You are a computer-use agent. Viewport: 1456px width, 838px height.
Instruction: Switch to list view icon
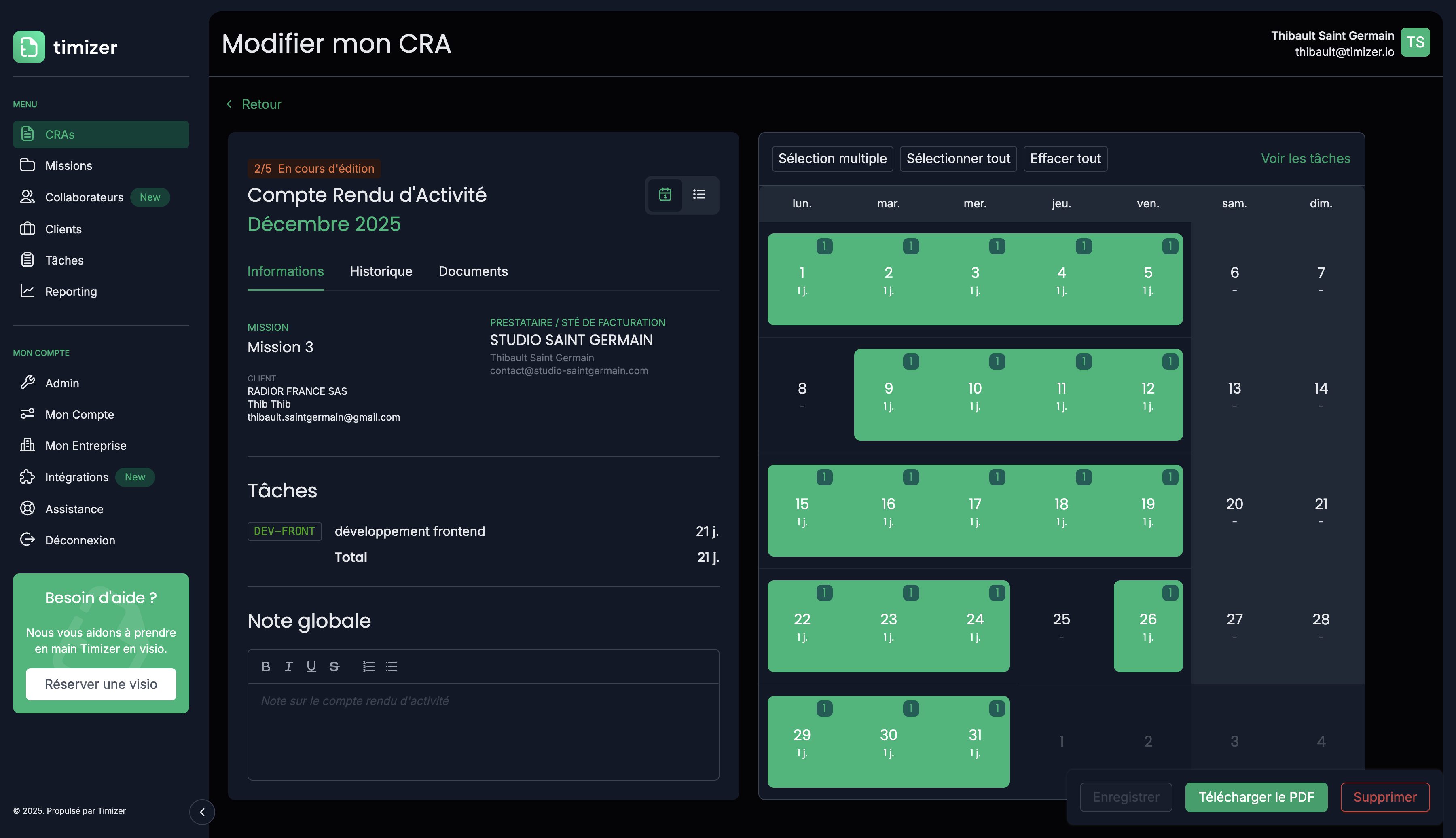coord(698,195)
